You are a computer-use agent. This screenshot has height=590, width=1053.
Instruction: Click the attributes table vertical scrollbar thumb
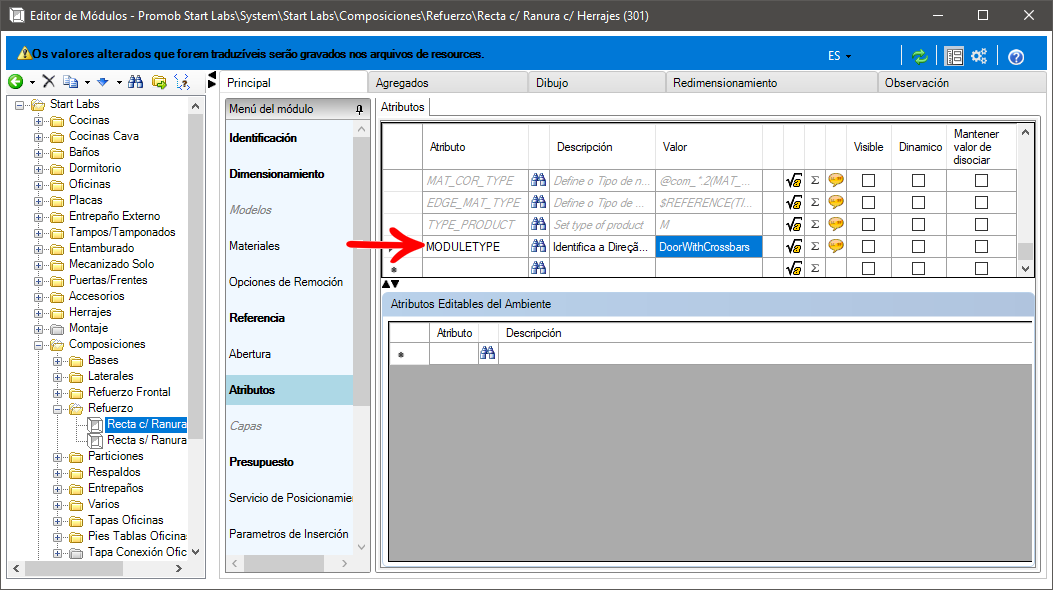pyautogui.click(x=1025, y=250)
